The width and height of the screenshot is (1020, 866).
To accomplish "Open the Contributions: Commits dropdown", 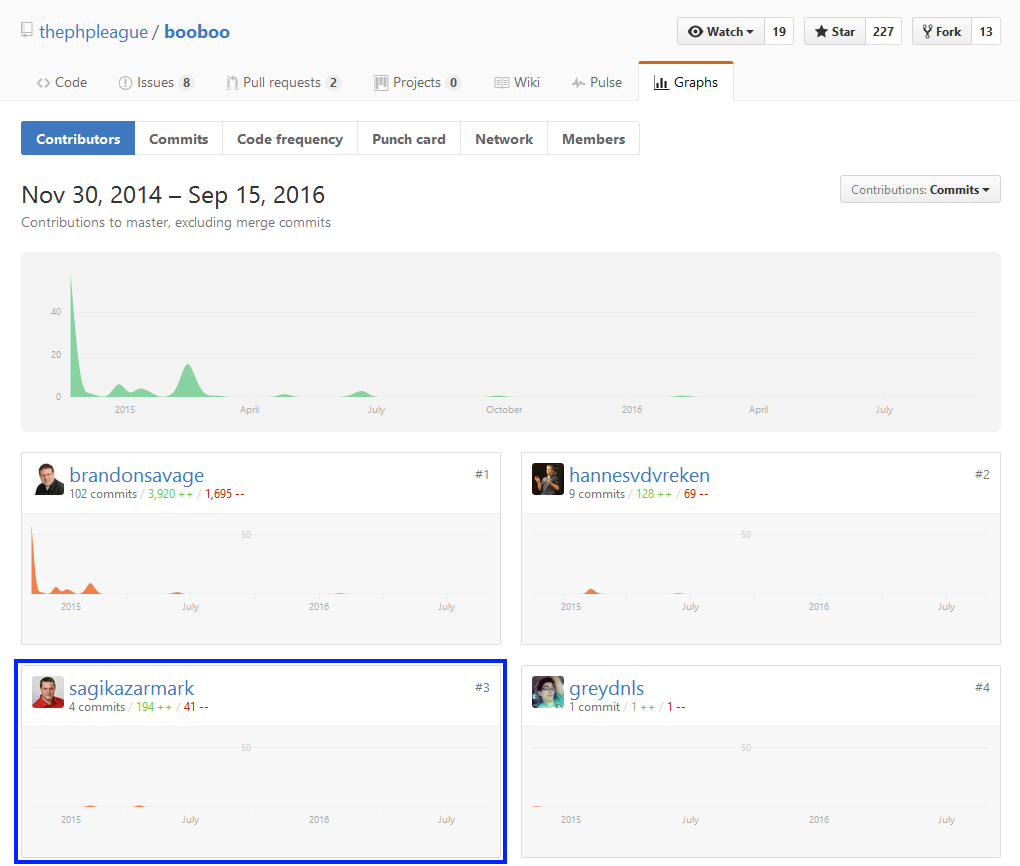I will 920,189.
